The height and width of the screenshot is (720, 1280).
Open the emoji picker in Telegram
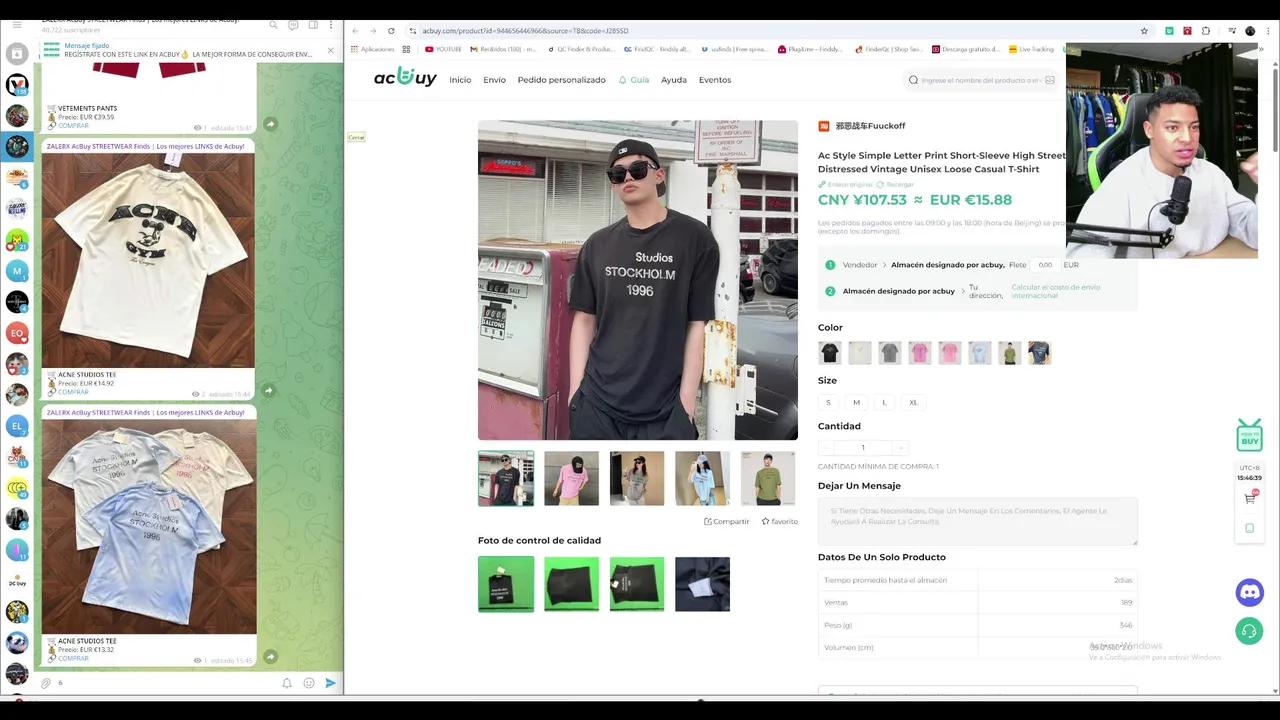(x=309, y=683)
